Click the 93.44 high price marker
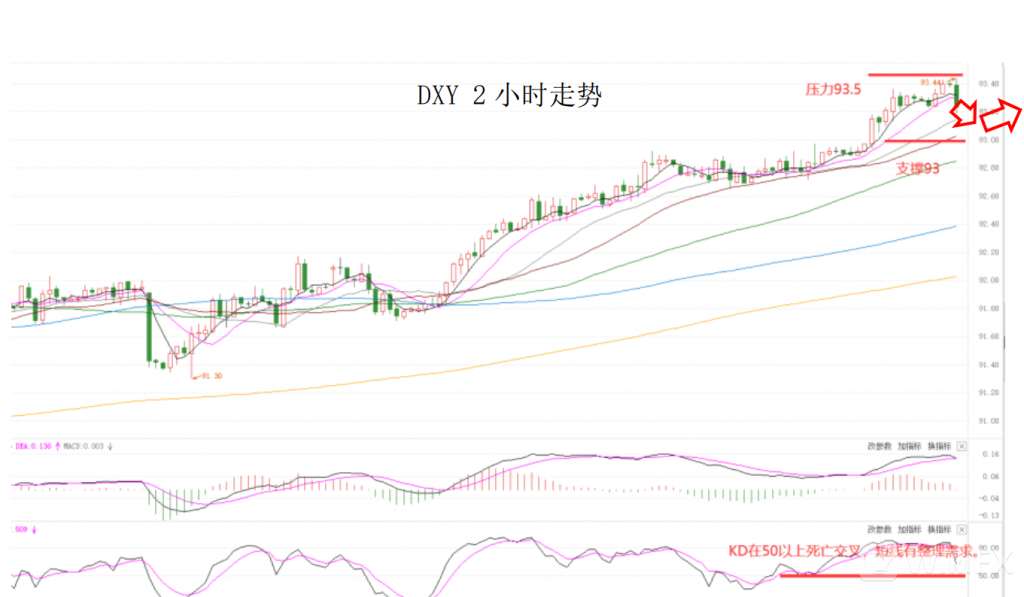The height and width of the screenshot is (597, 1024). click(931, 82)
